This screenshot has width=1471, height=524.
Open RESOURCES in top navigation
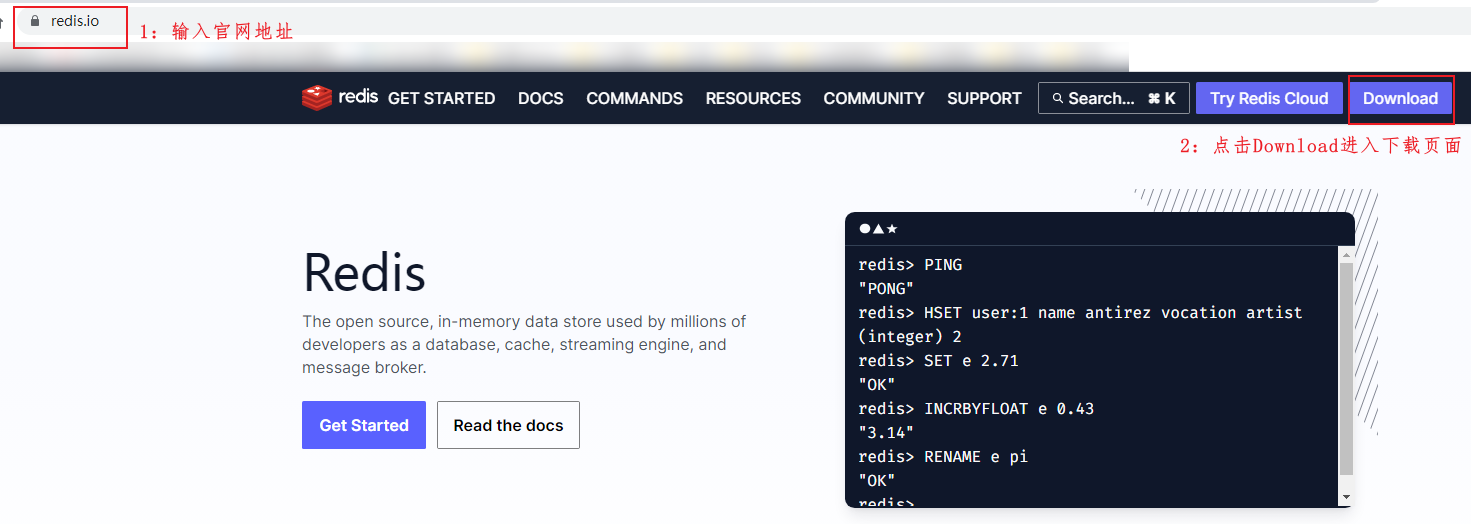[x=753, y=98]
